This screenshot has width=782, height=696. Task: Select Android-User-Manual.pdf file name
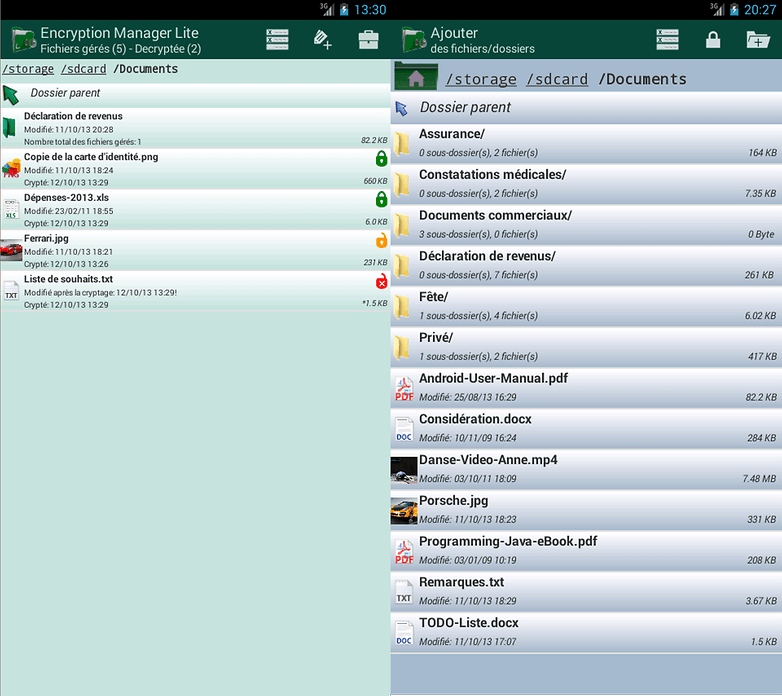493,378
